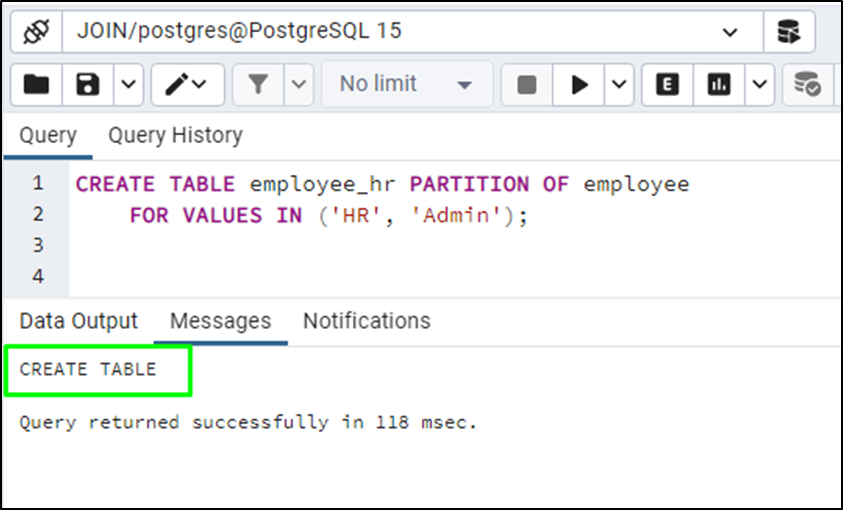Open the edit pencil menu
843x510 pixels.
188,84
